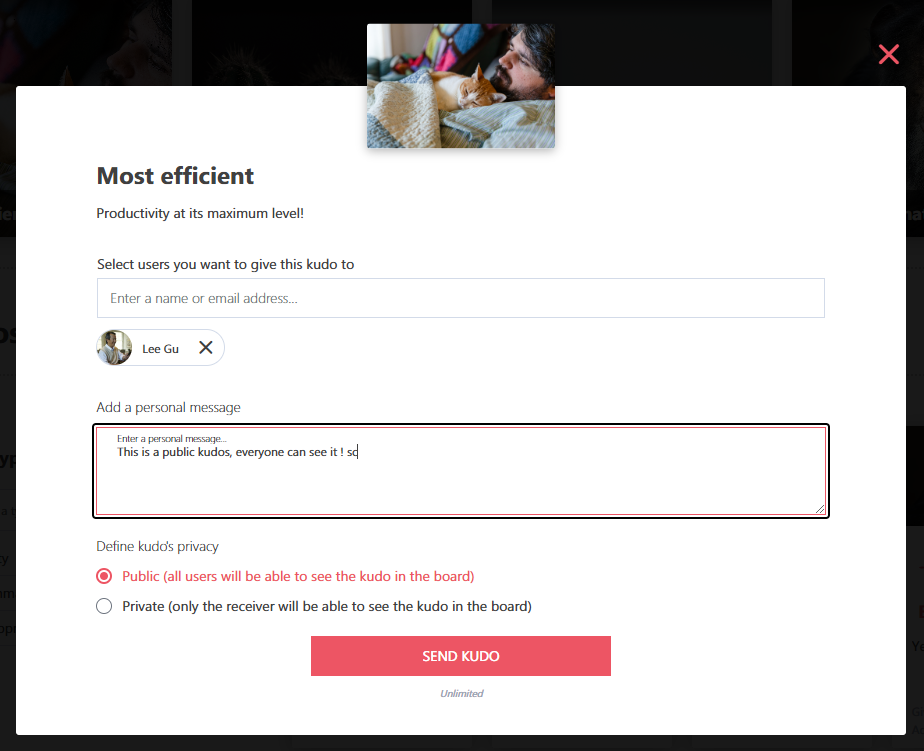Click the cat photo kudo thumbnail

(x=461, y=86)
